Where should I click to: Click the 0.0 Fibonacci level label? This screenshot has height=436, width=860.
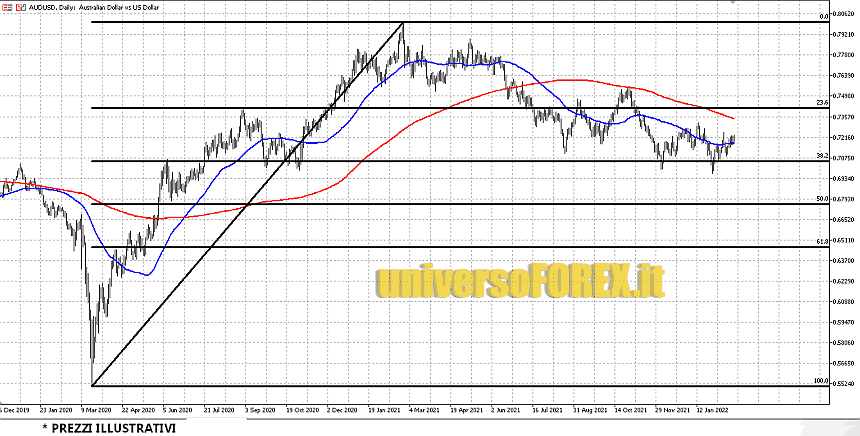(x=823, y=17)
